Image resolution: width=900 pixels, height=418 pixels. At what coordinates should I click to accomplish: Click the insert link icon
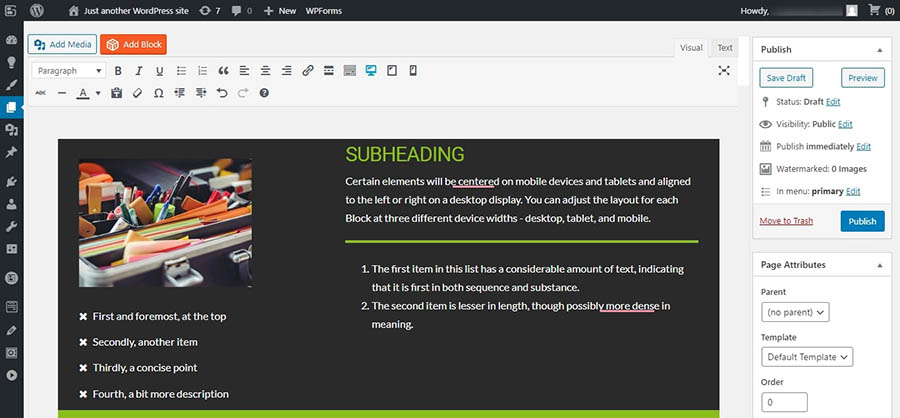click(307, 71)
